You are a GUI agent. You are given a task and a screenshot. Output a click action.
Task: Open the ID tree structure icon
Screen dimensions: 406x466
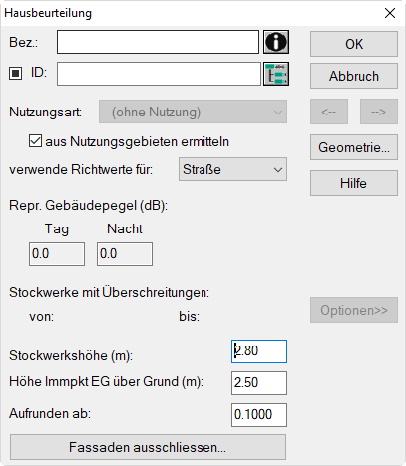[276, 74]
